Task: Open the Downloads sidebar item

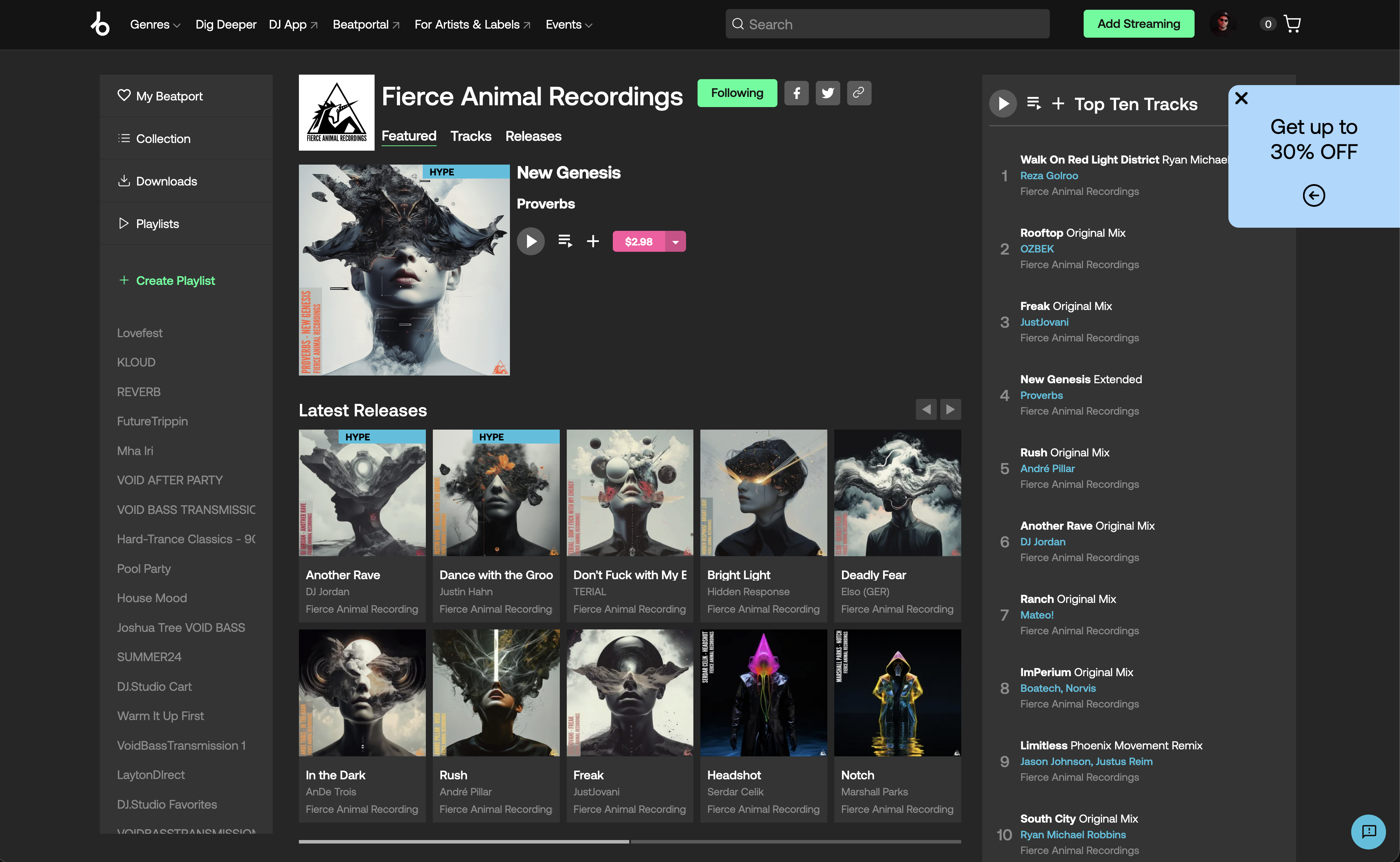Action: pyautogui.click(x=186, y=181)
